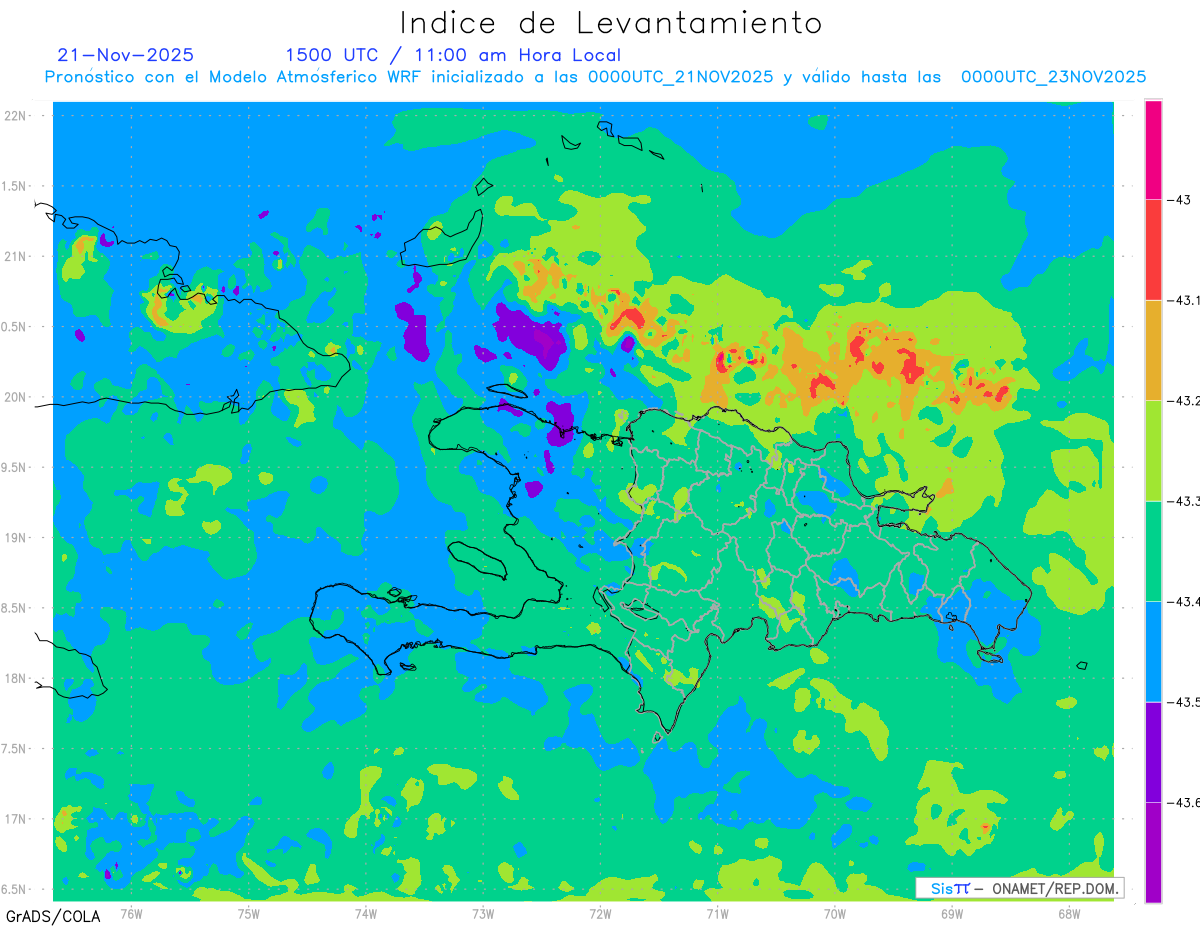1200x927 pixels.
Task: Click the latitude label '17N'
Action: 15,819
